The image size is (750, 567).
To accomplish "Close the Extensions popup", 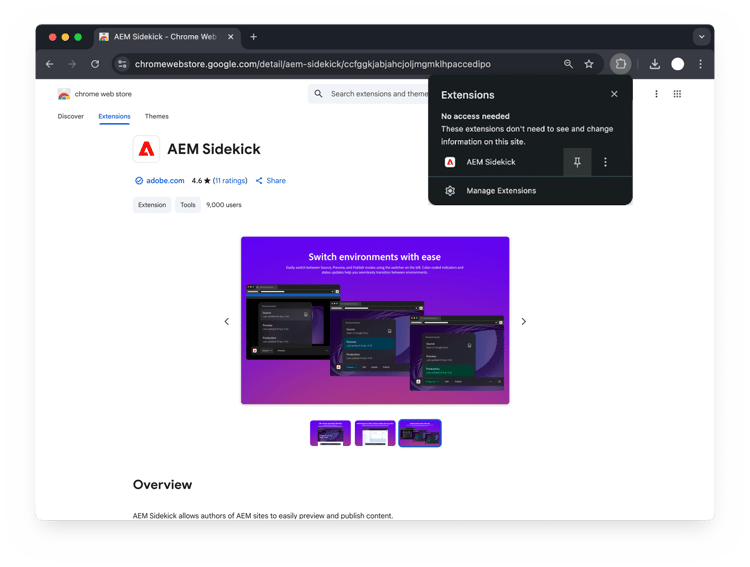I will (614, 94).
